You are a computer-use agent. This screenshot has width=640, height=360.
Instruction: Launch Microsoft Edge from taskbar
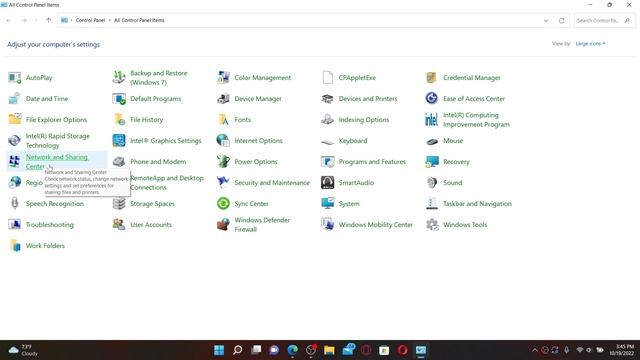(x=293, y=350)
